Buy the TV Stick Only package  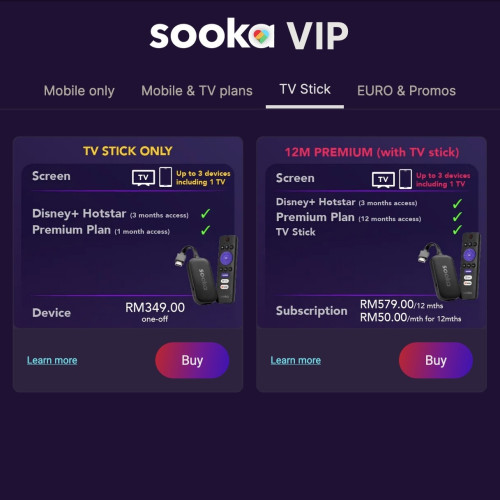(x=192, y=360)
